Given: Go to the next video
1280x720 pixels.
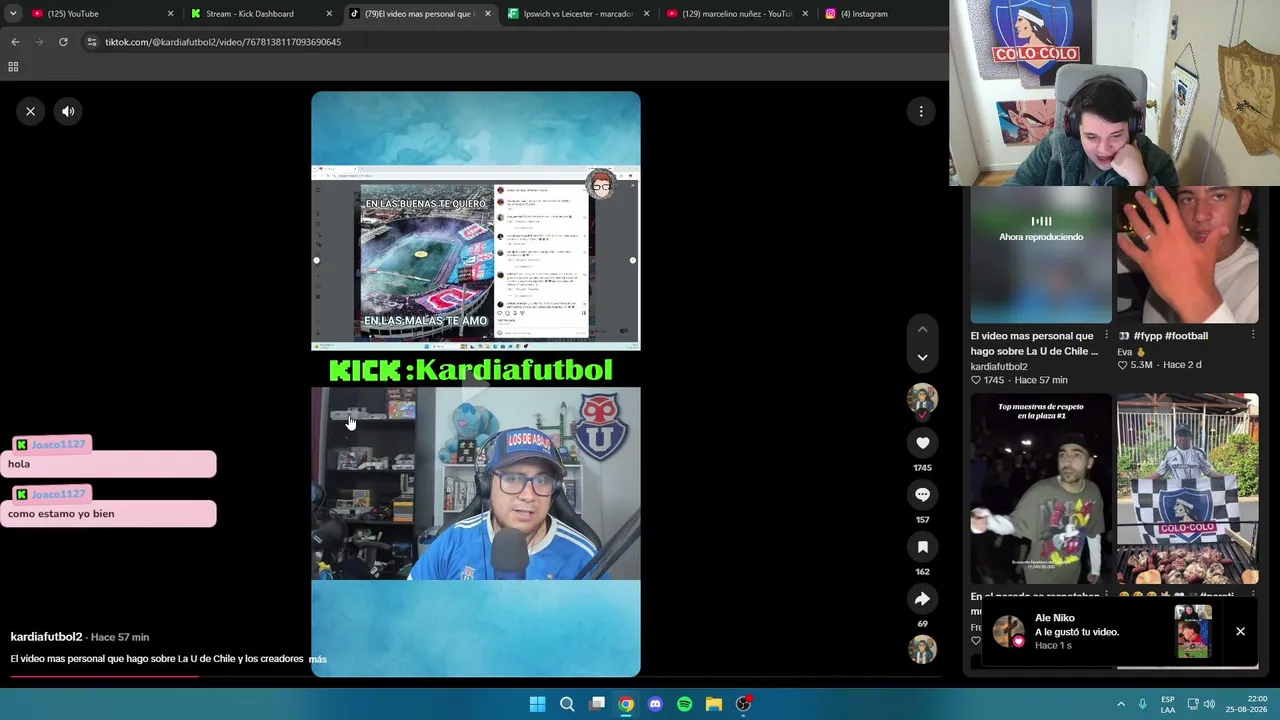Looking at the screenshot, I should (x=922, y=357).
